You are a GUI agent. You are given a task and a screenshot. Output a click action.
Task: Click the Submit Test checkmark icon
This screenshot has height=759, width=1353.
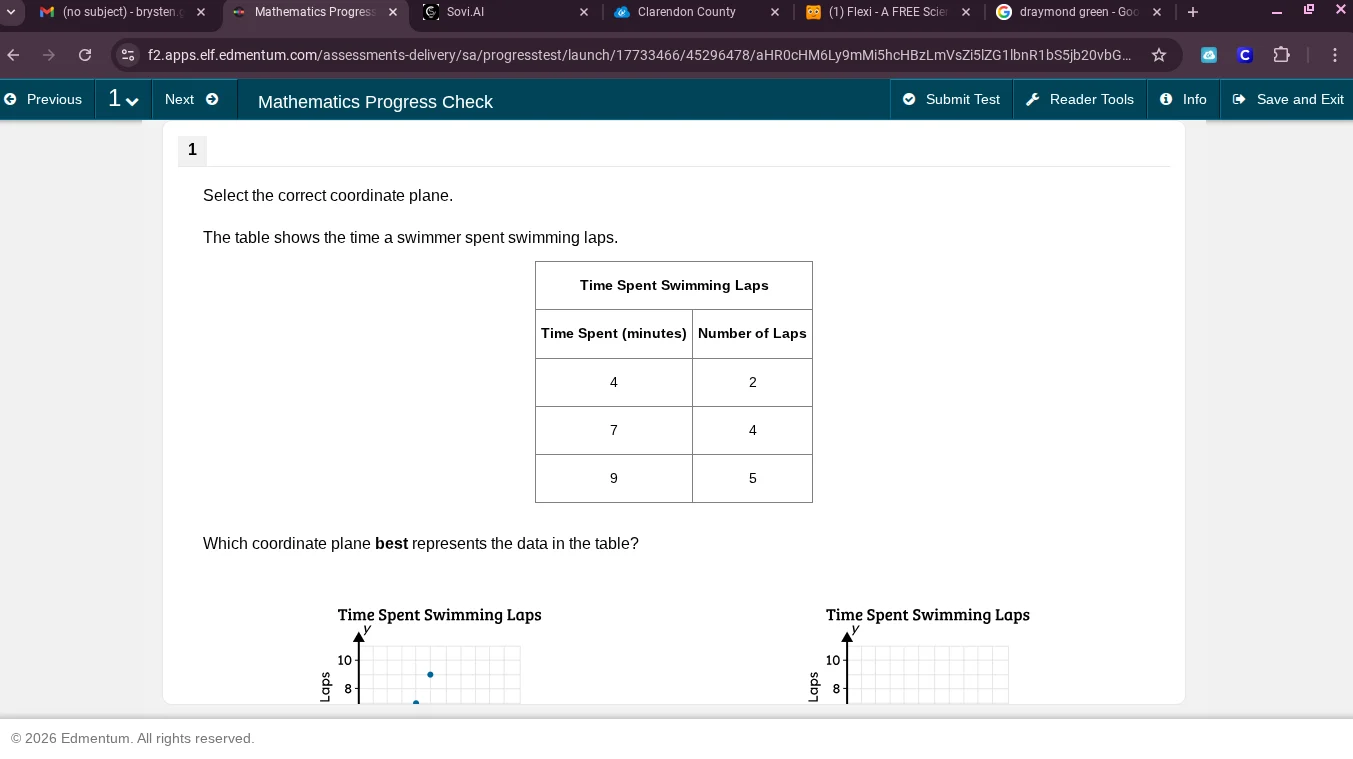(909, 99)
